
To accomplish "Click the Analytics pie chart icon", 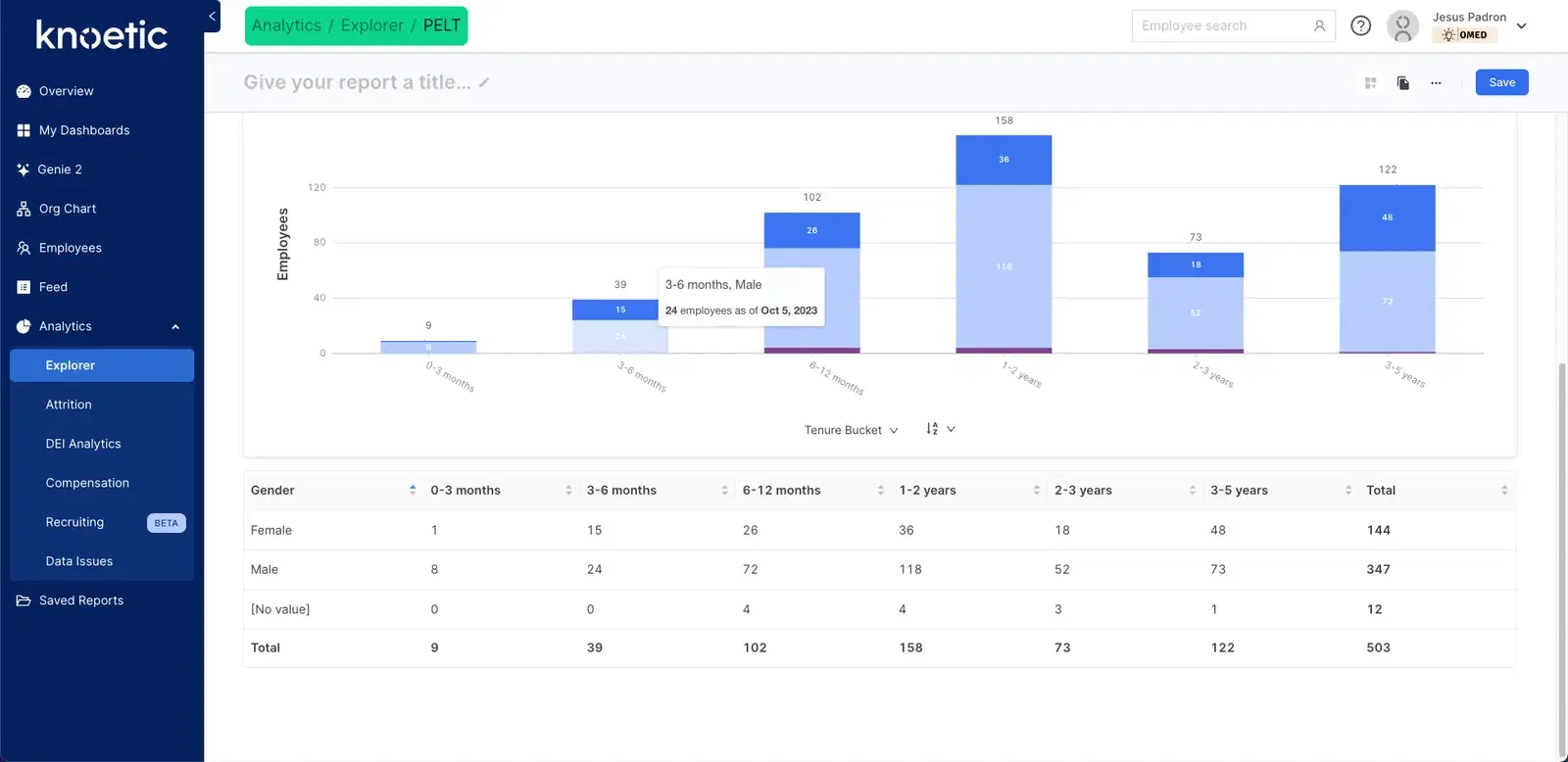I will (x=24, y=326).
